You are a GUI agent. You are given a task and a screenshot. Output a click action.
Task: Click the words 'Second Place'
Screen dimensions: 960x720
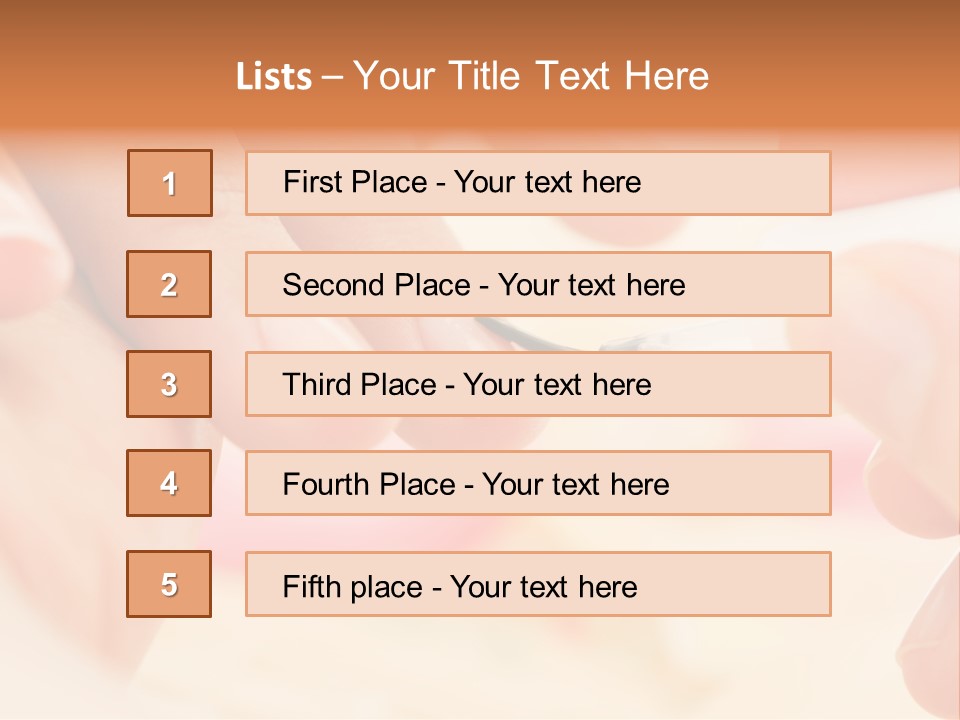376,285
